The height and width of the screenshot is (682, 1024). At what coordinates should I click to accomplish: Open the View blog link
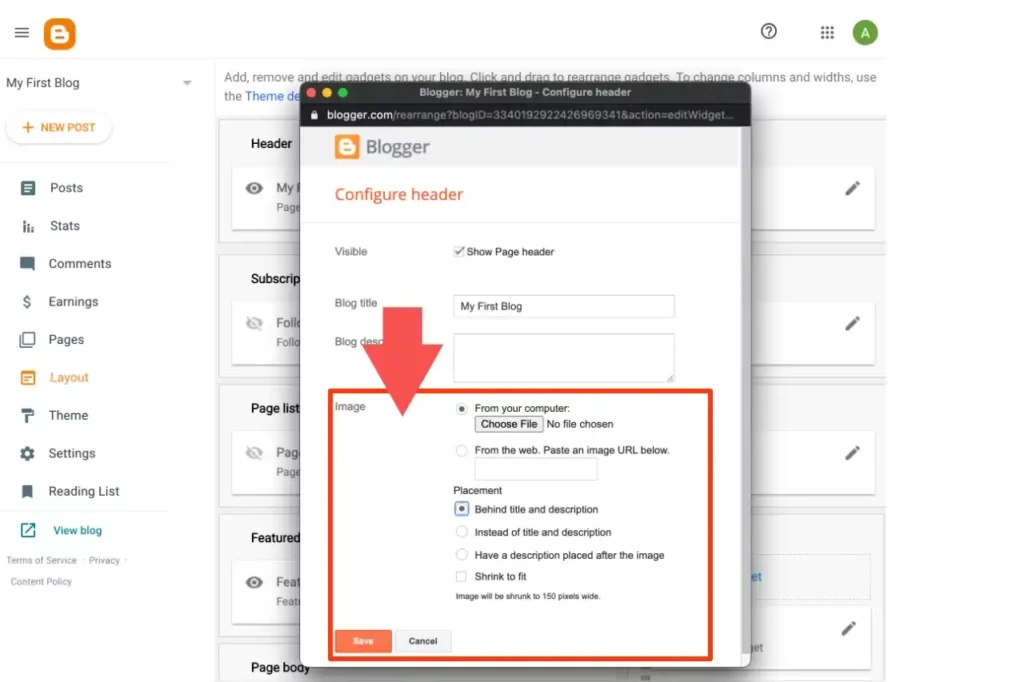(78, 530)
